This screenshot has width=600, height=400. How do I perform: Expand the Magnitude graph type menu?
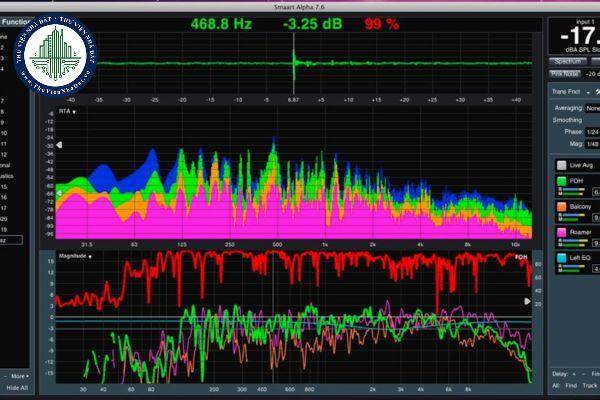point(74,257)
